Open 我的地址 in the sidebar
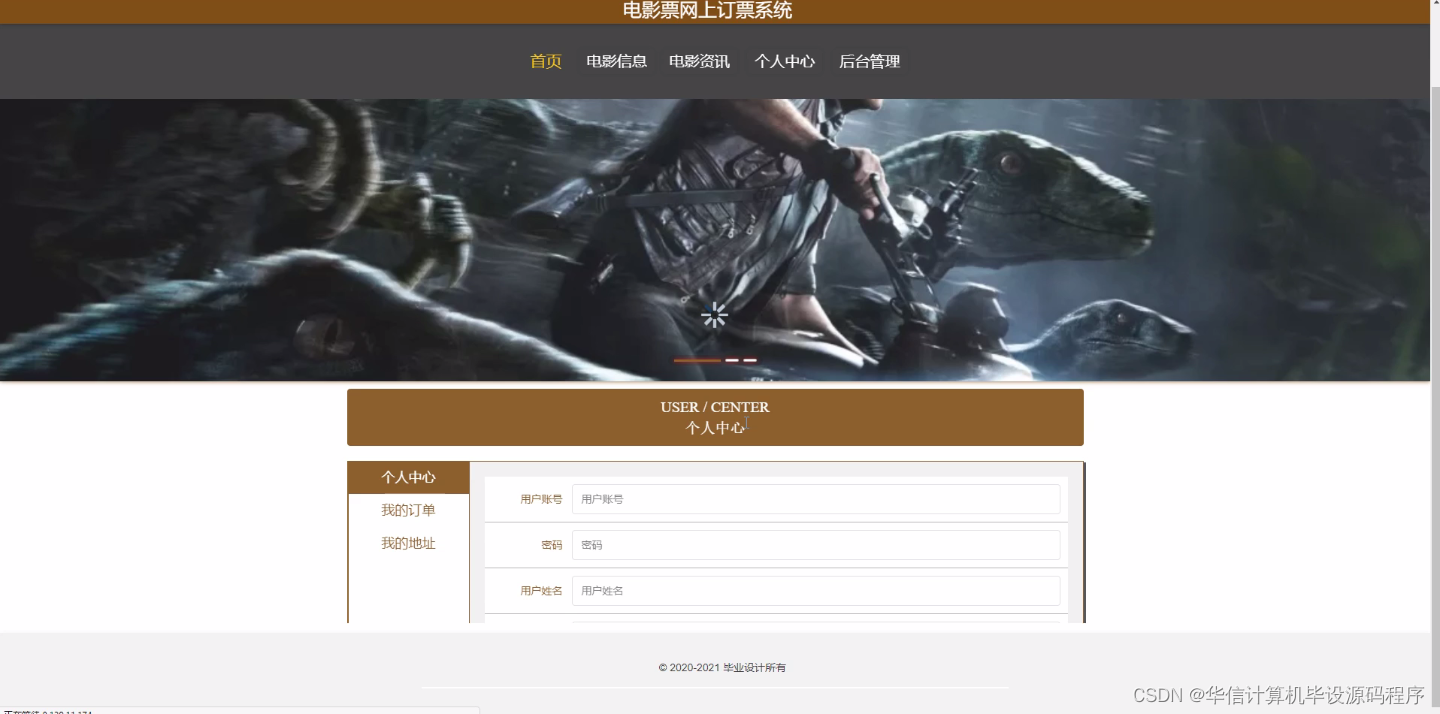Screen dimensions: 1440x714 coord(408,543)
